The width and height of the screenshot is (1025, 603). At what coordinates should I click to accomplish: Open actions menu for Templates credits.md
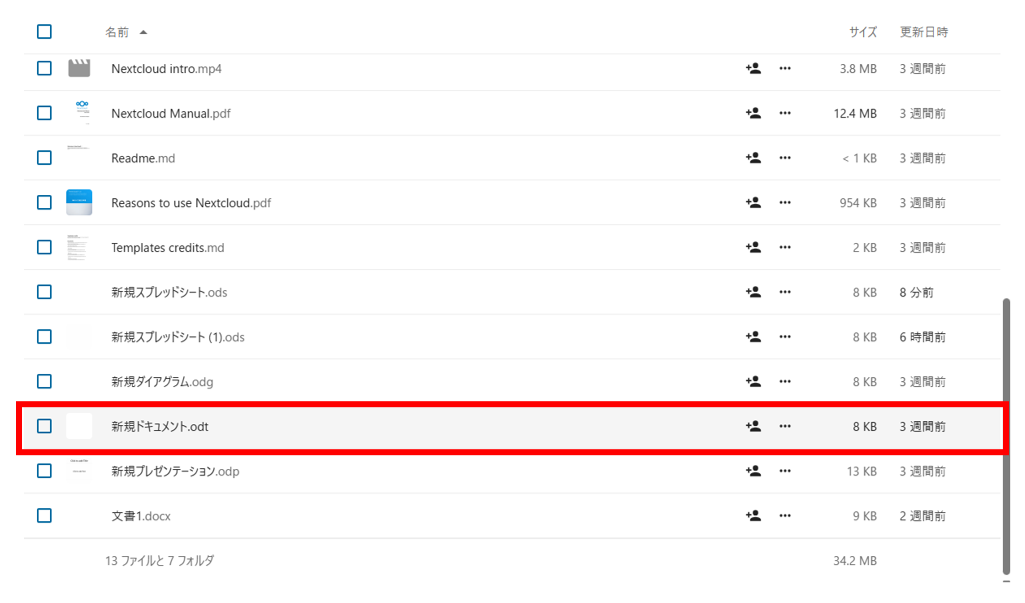click(785, 248)
